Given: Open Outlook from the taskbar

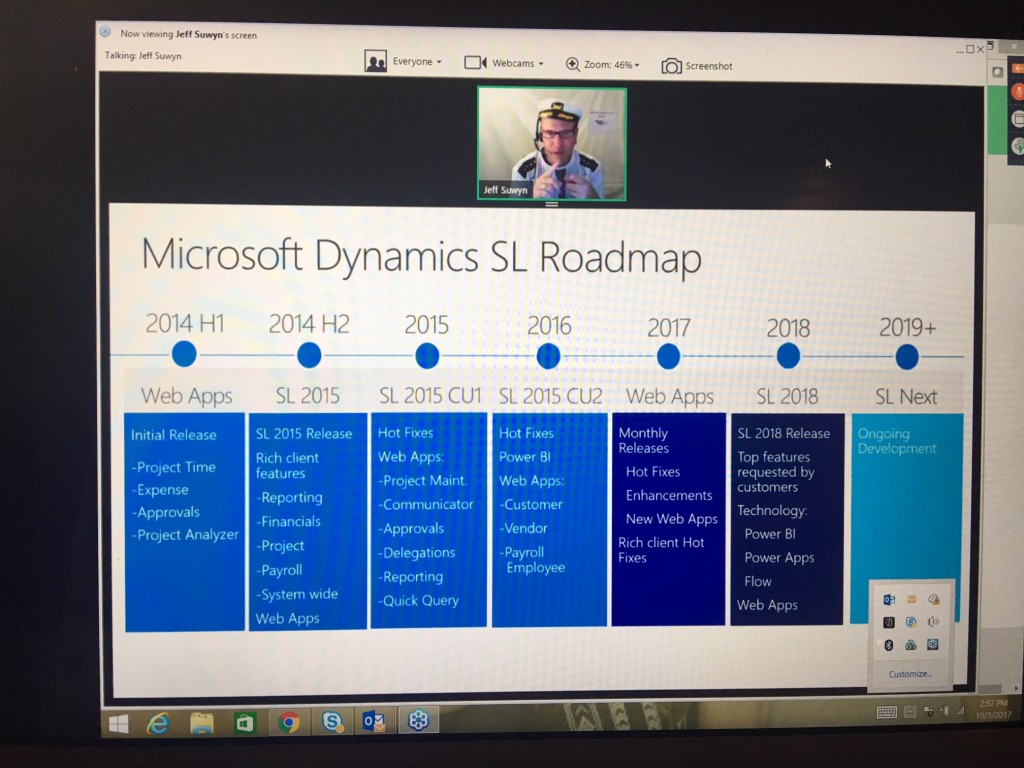Looking at the screenshot, I should (374, 721).
